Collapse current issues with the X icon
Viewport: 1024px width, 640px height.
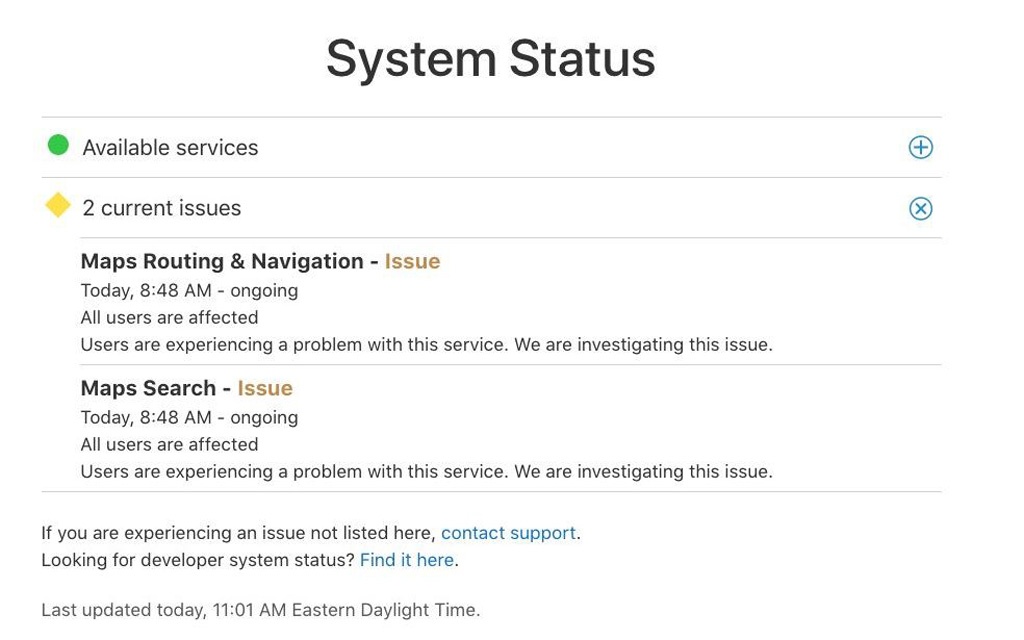(920, 208)
